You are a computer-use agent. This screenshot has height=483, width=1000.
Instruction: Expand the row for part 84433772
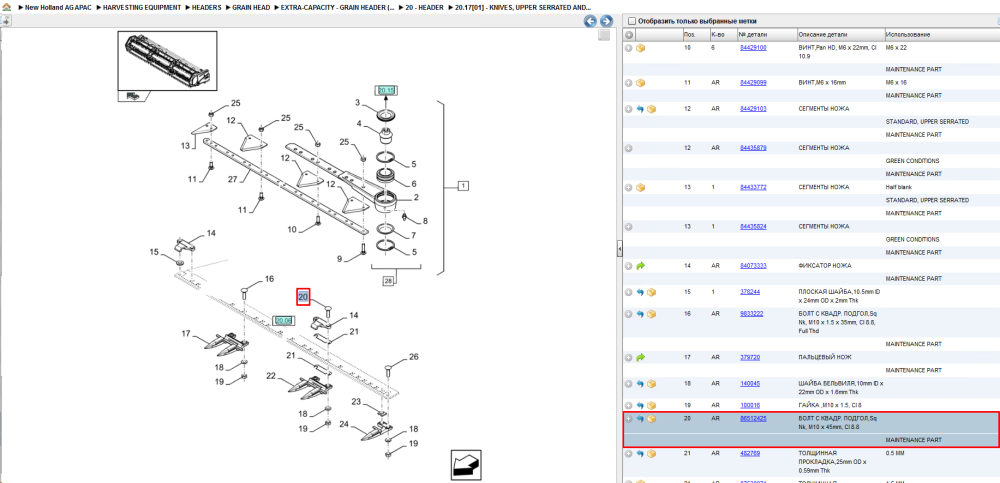coord(629,188)
